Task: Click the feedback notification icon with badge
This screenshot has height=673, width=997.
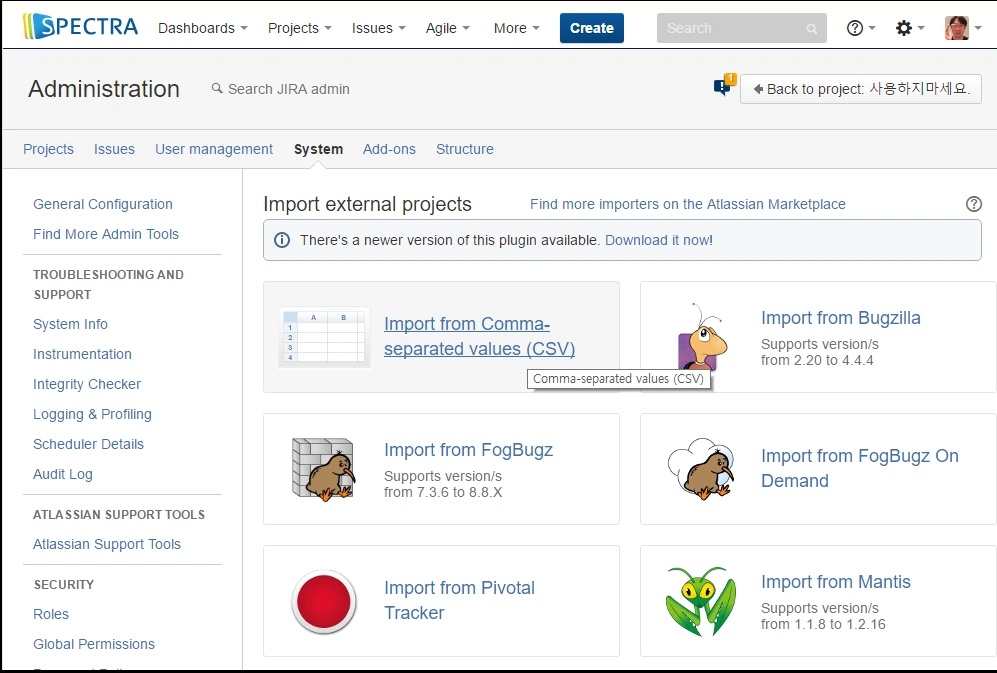Action: [x=724, y=85]
